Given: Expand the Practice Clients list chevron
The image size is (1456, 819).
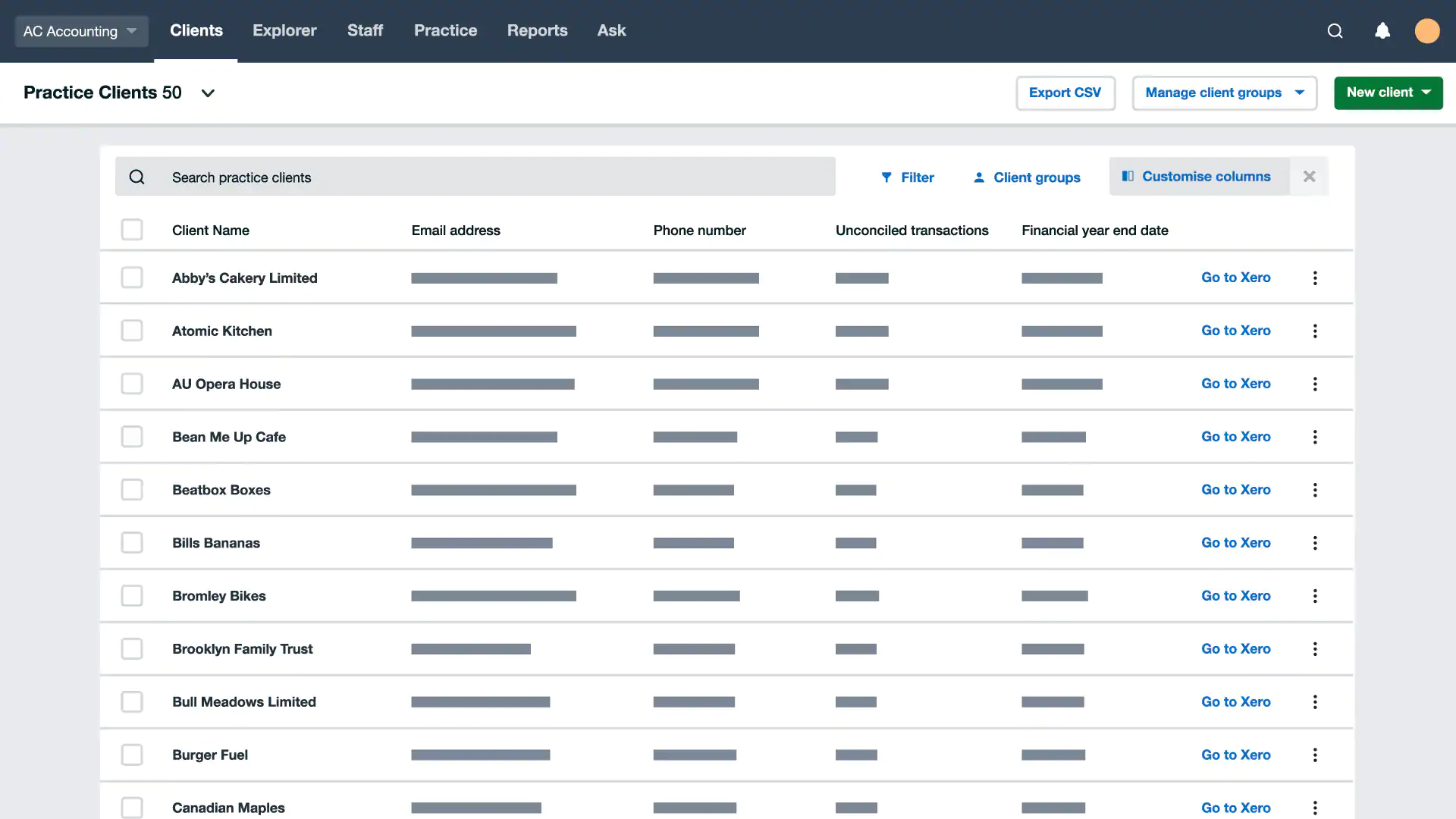Looking at the screenshot, I should click(208, 93).
